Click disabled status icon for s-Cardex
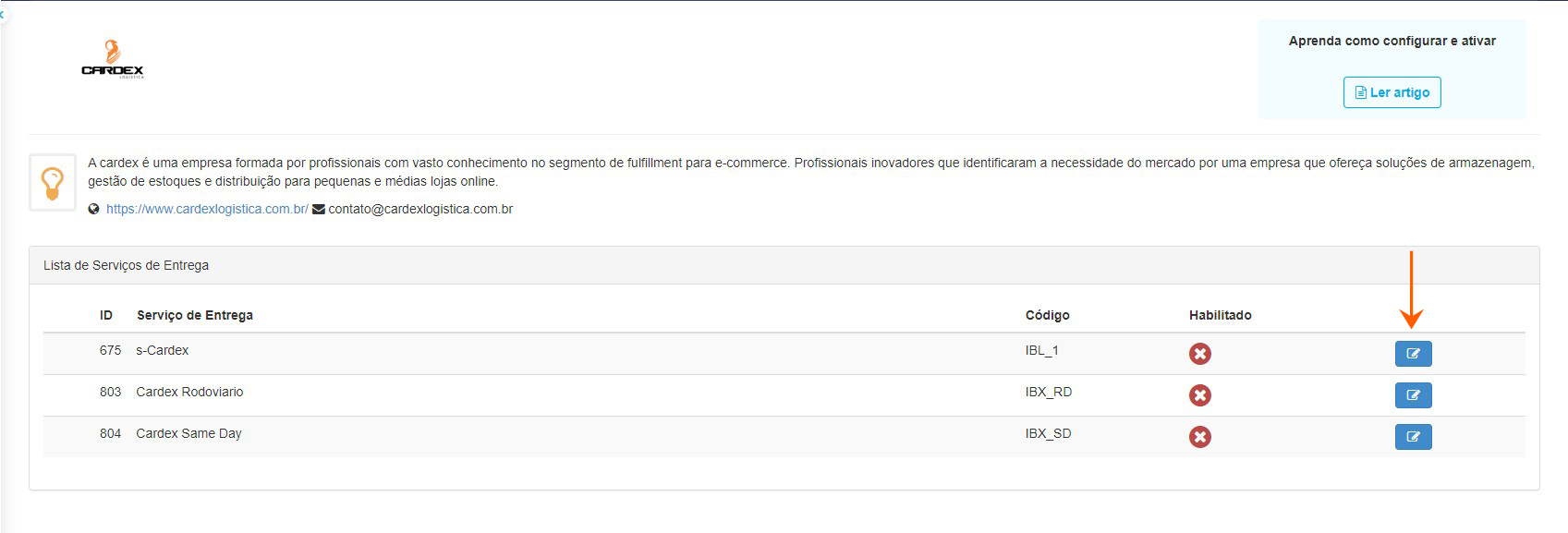This screenshot has height=533, width=1568. 1199,354
